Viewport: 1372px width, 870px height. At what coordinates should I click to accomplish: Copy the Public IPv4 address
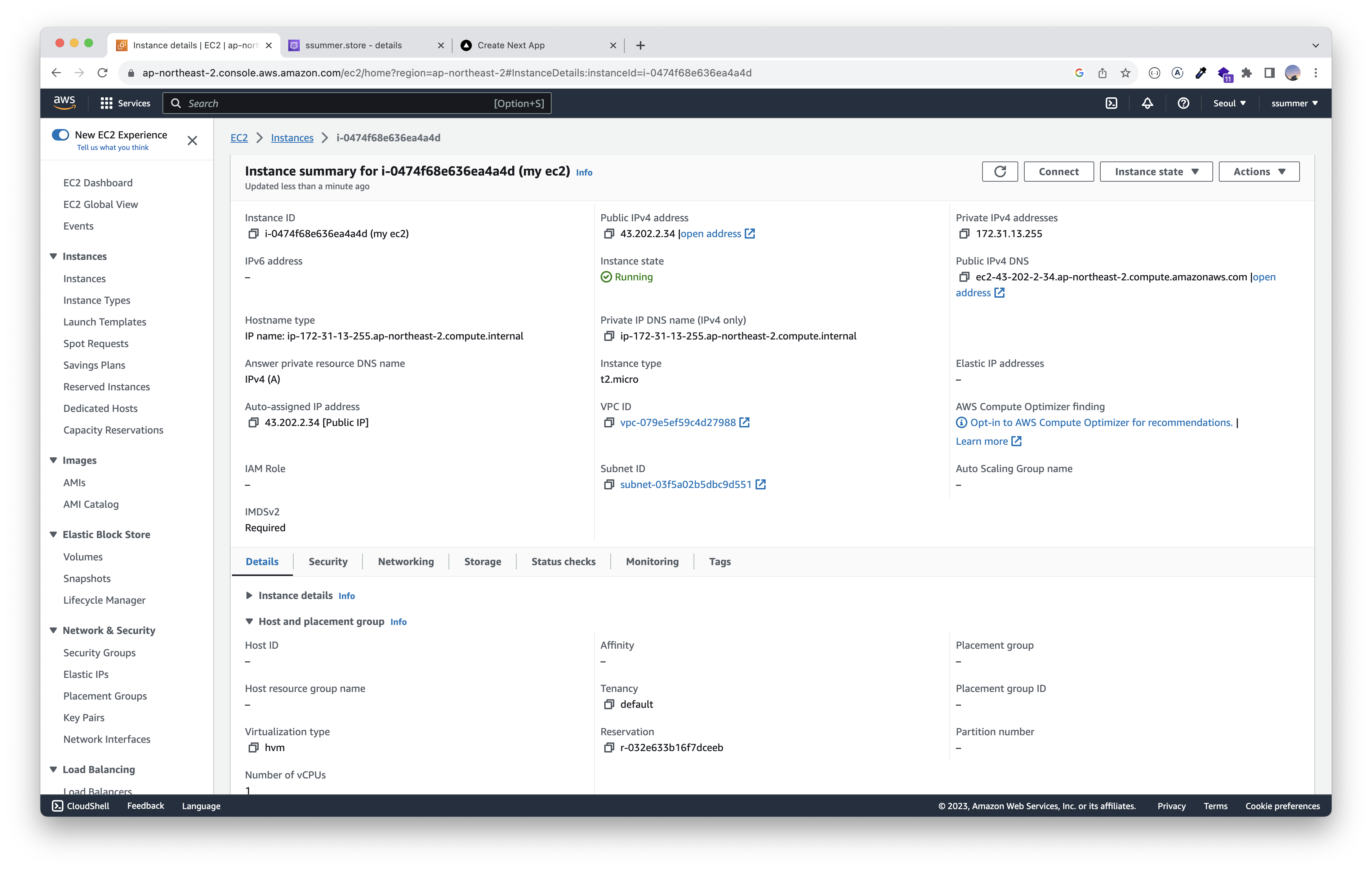point(609,234)
